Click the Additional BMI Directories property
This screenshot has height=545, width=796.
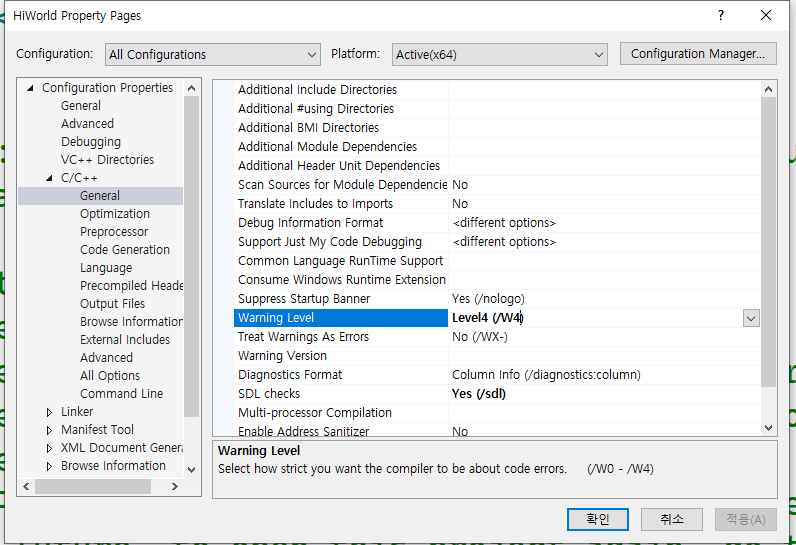click(x=308, y=128)
